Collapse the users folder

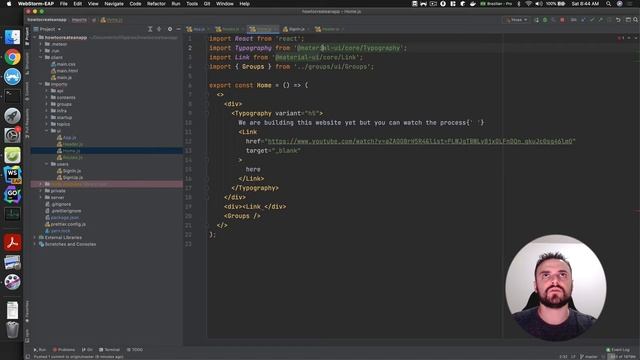[47, 164]
